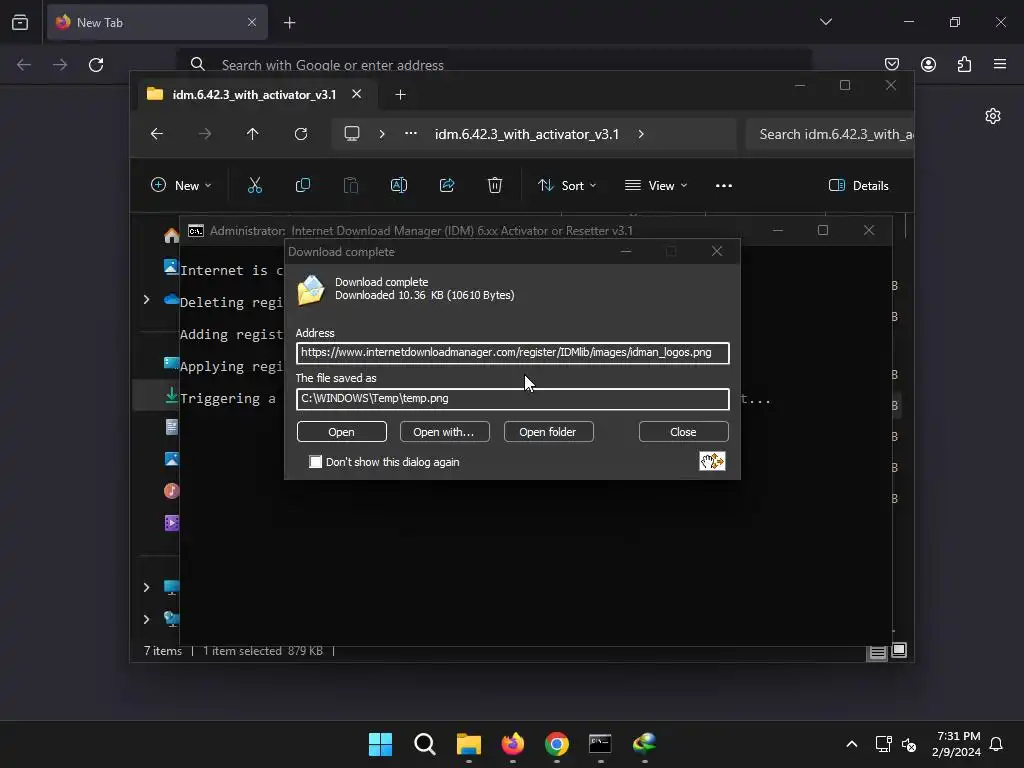1024x768 pixels.
Task: Add a new File Explorer tab
Action: [400, 95]
